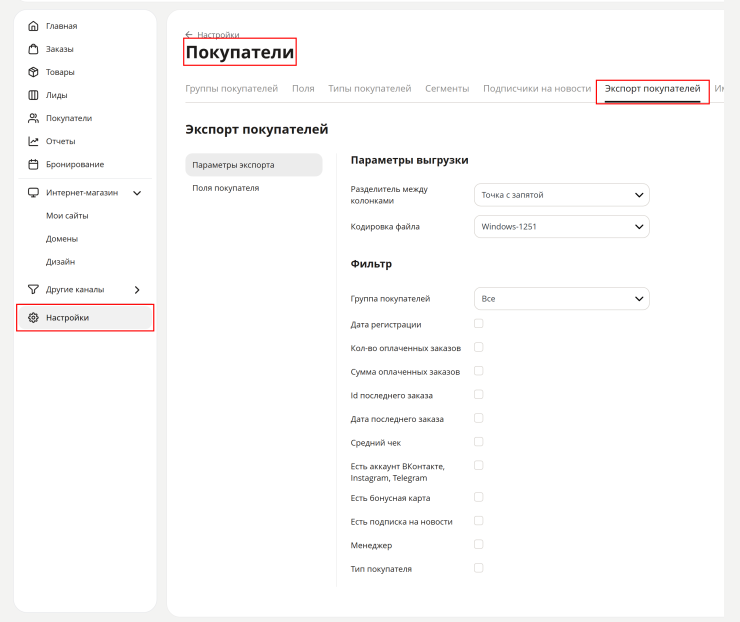Toggle the Менеджер filter checkbox
Viewport: 740px width, 622px height.
point(479,544)
